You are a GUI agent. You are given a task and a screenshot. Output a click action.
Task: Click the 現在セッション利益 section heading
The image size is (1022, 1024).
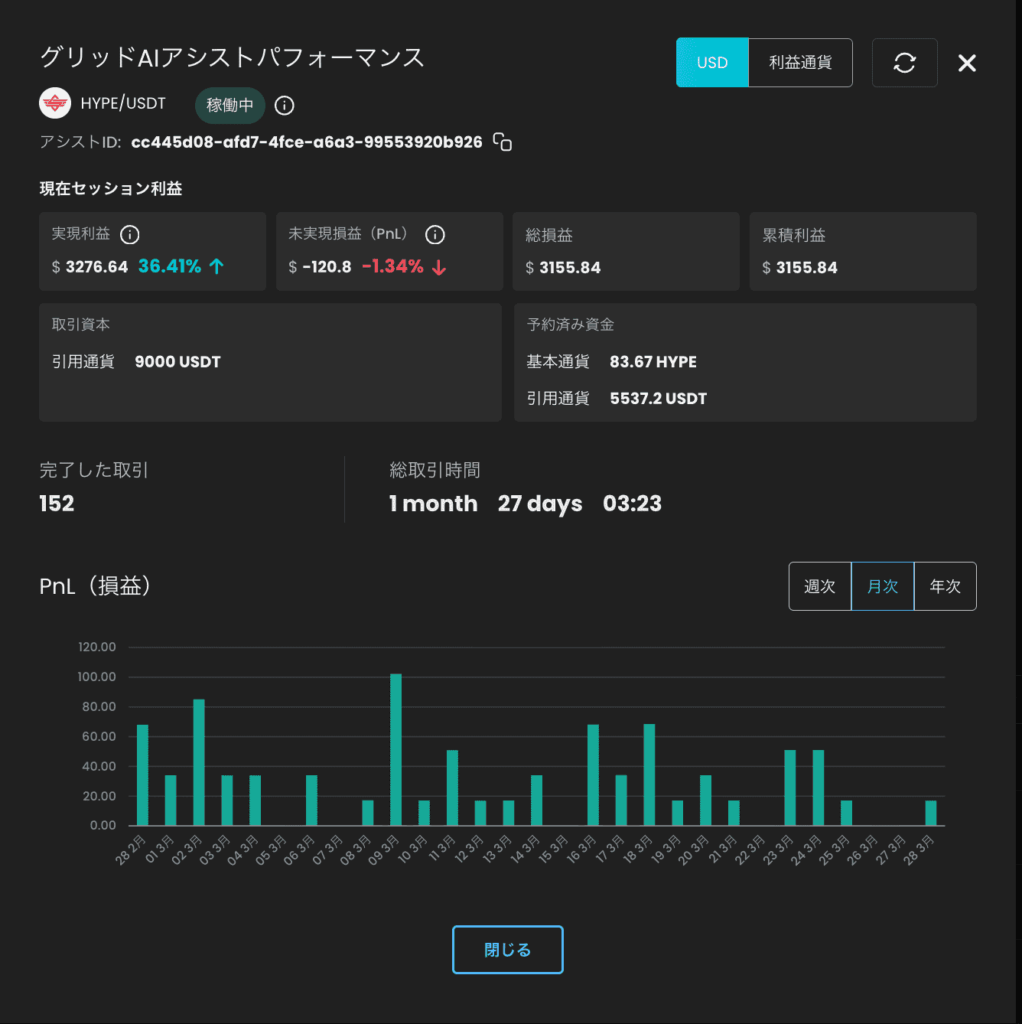[111, 189]
